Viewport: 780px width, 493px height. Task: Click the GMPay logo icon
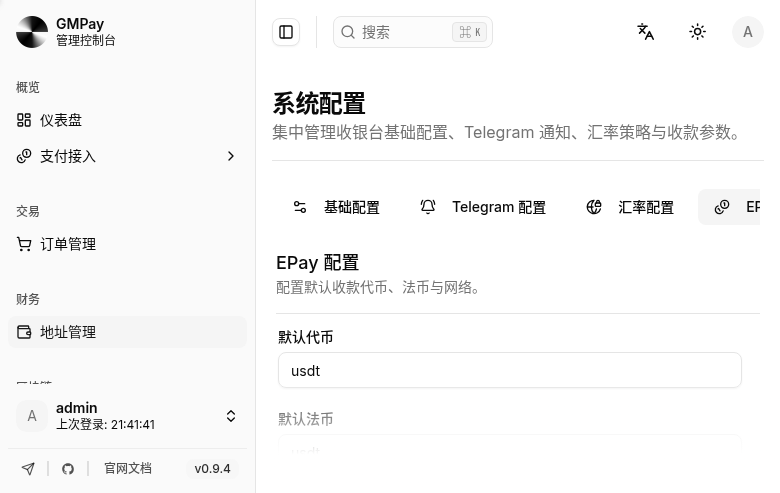coord(32,32)
